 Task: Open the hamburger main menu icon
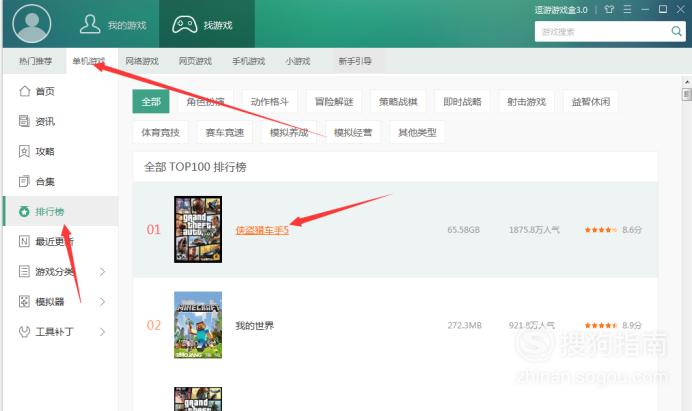point(627,9)
